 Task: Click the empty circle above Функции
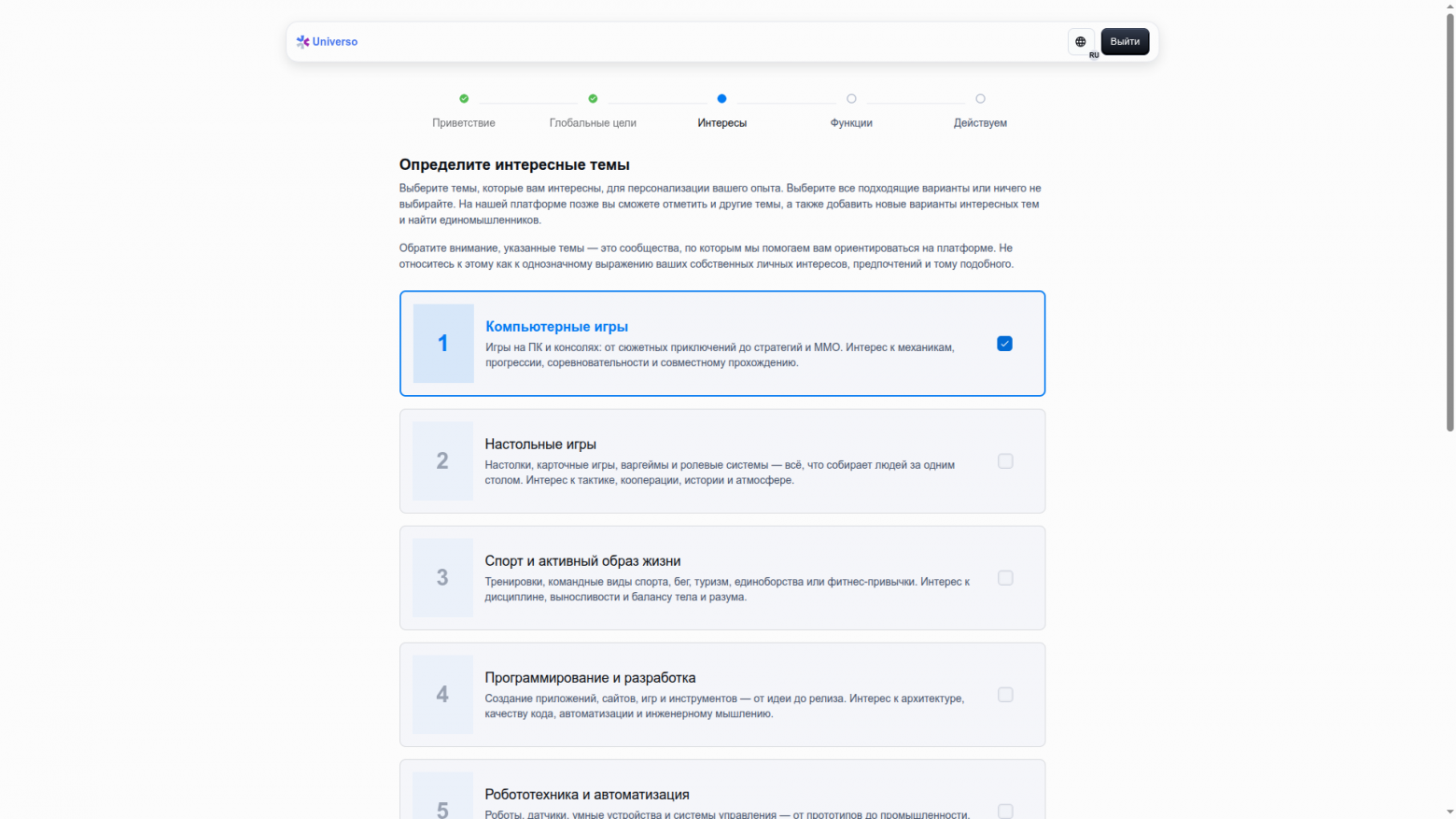pos(850,98)
